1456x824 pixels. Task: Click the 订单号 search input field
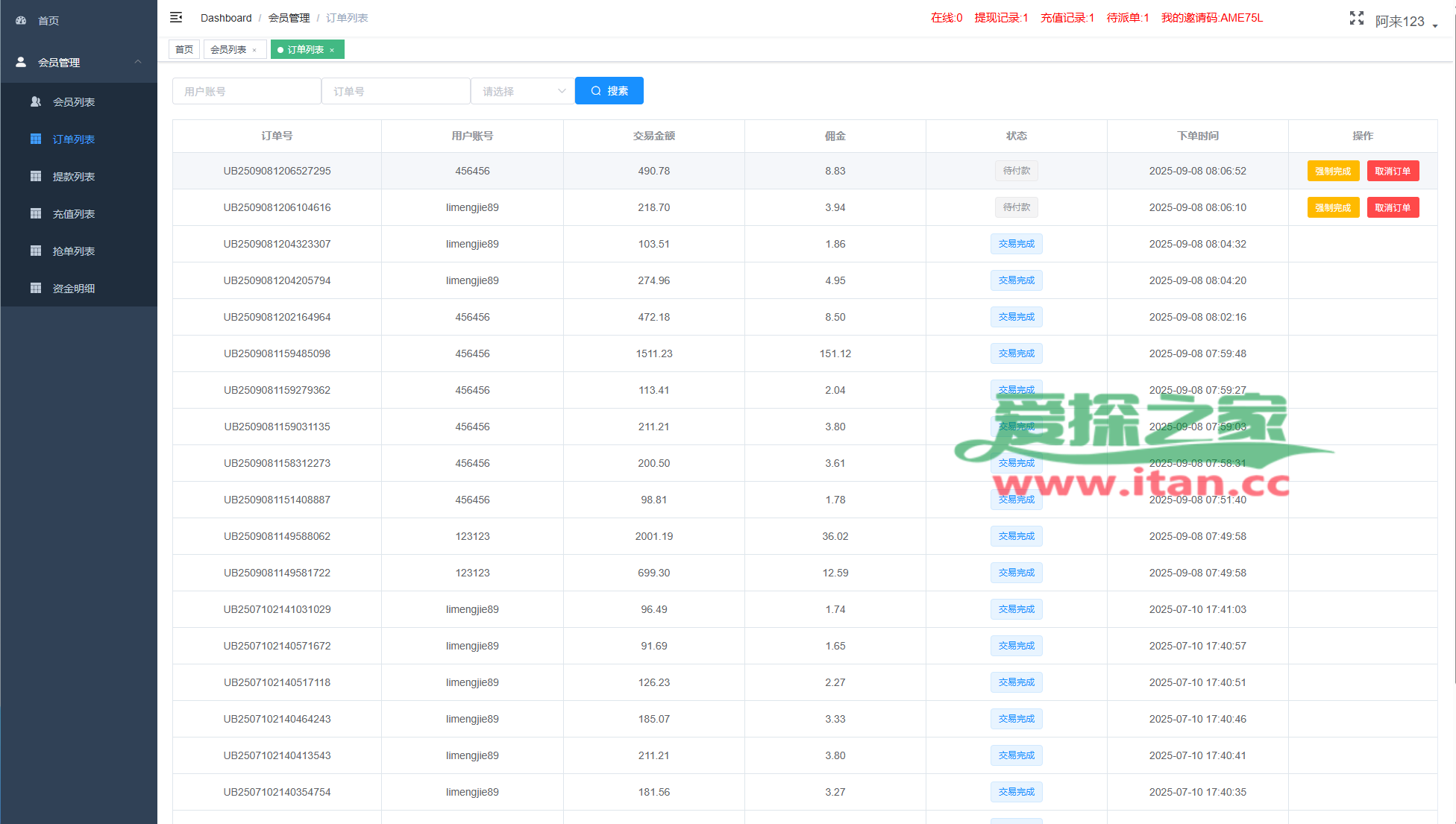395,91
